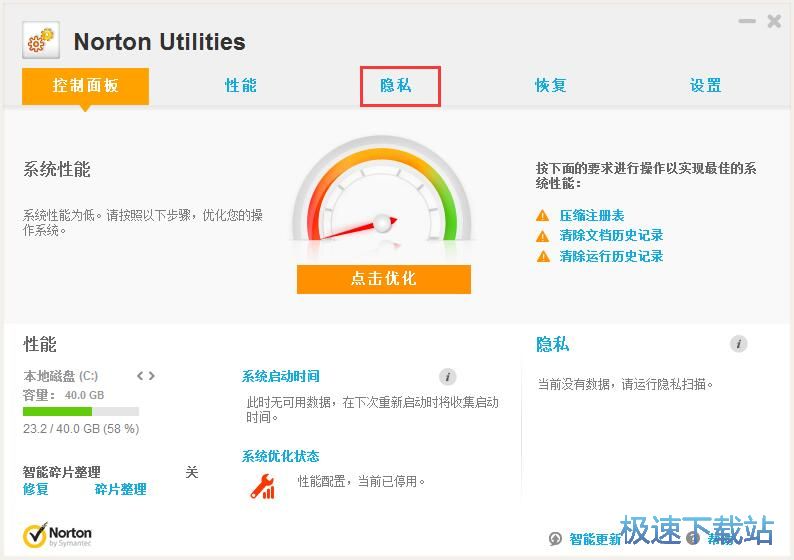Click the orange 点击优化 button
The image size is (794, 560).
tap(384, 279)
